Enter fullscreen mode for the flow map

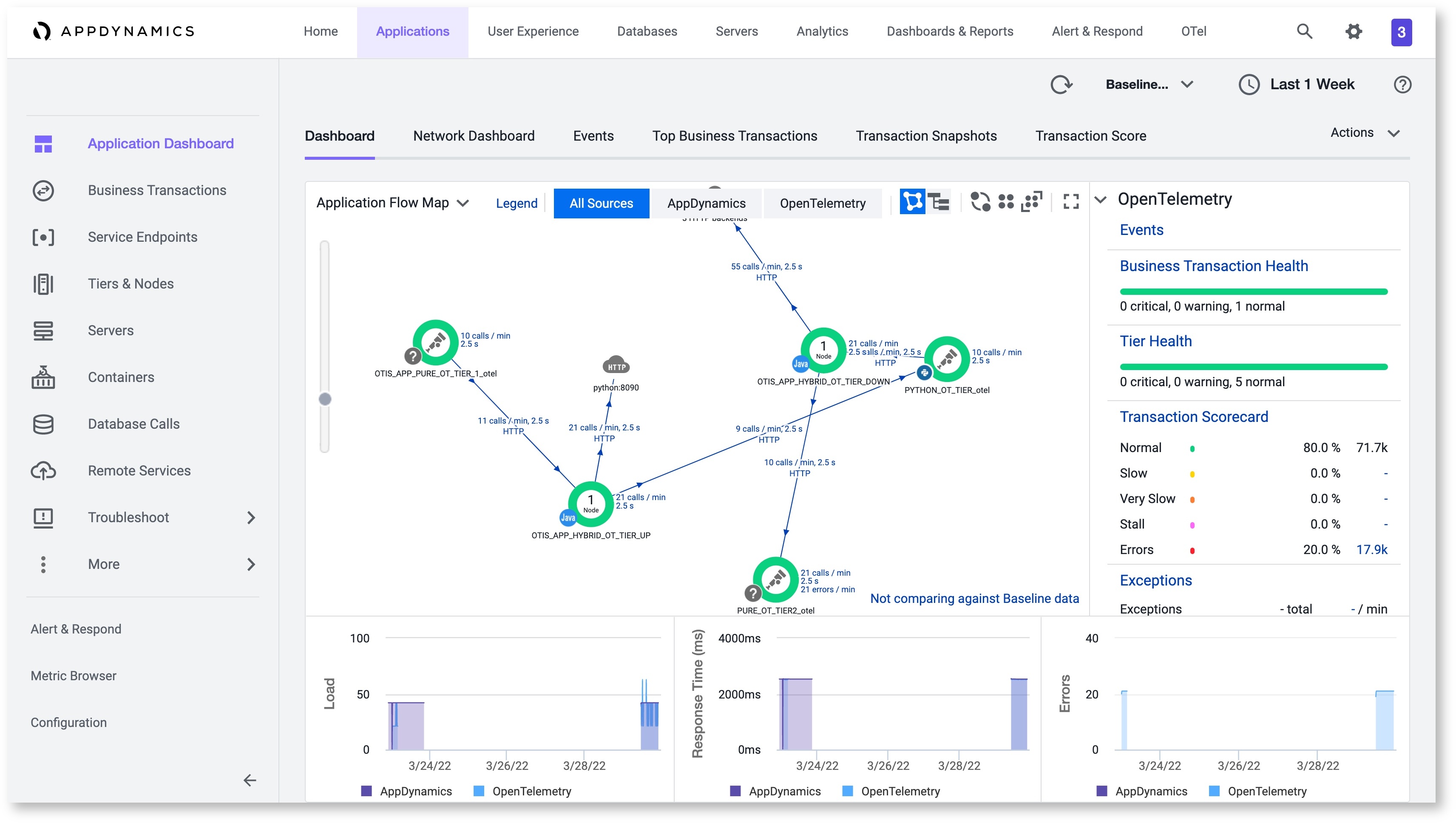[x=1070, y=202]
